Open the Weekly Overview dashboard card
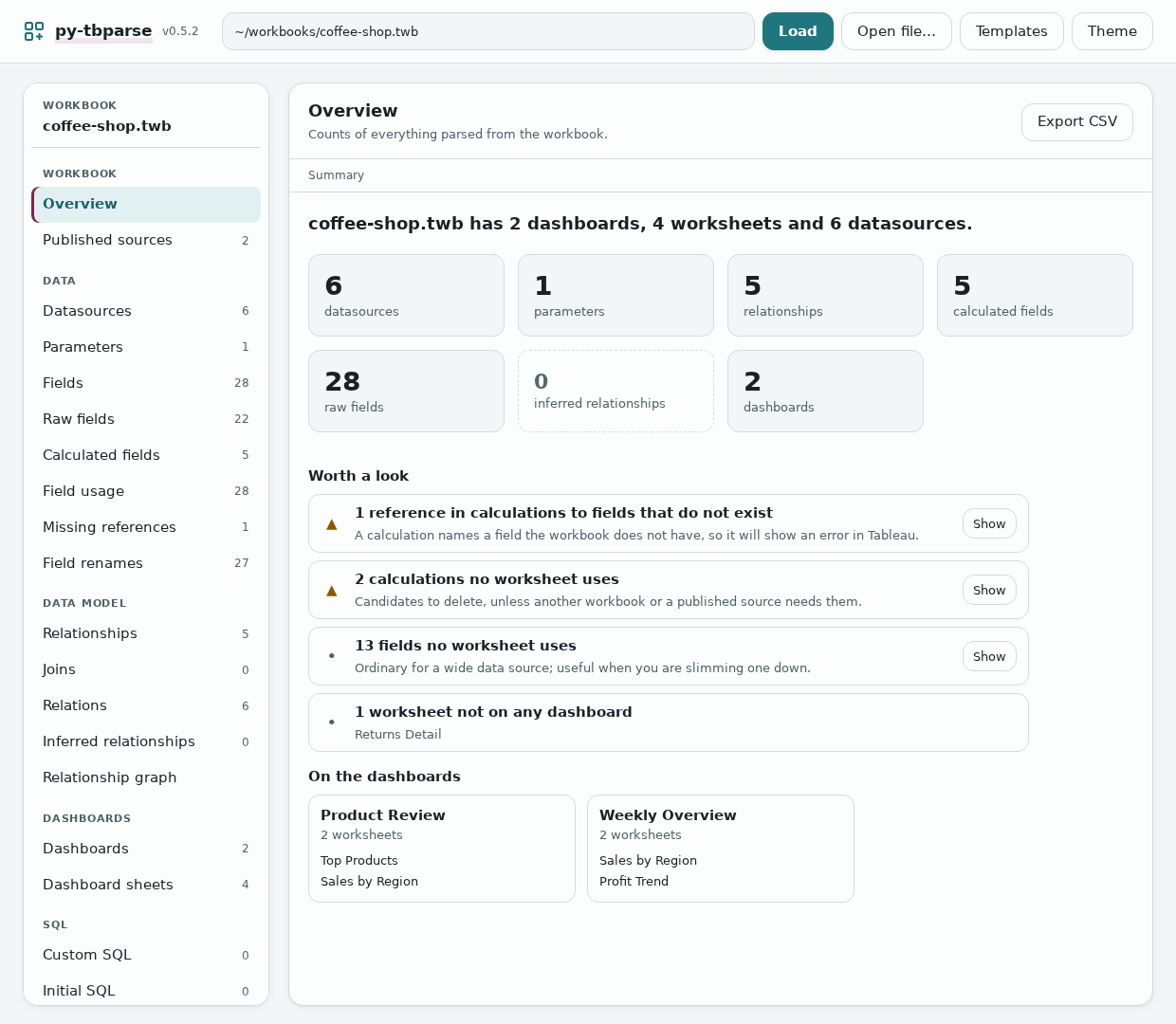Viewport: 1176px width, 1024px height. pos(721,849)
